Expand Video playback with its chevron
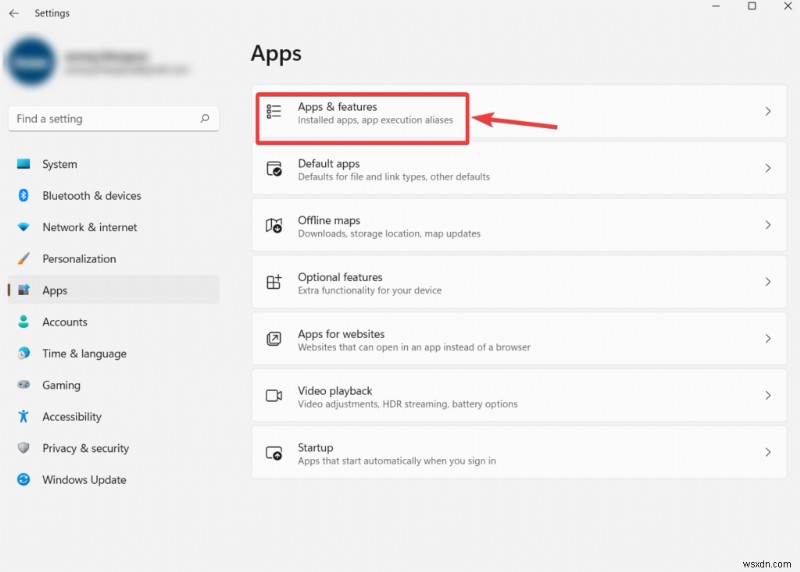This screenshot has height=572, width=800. point(768,395)
